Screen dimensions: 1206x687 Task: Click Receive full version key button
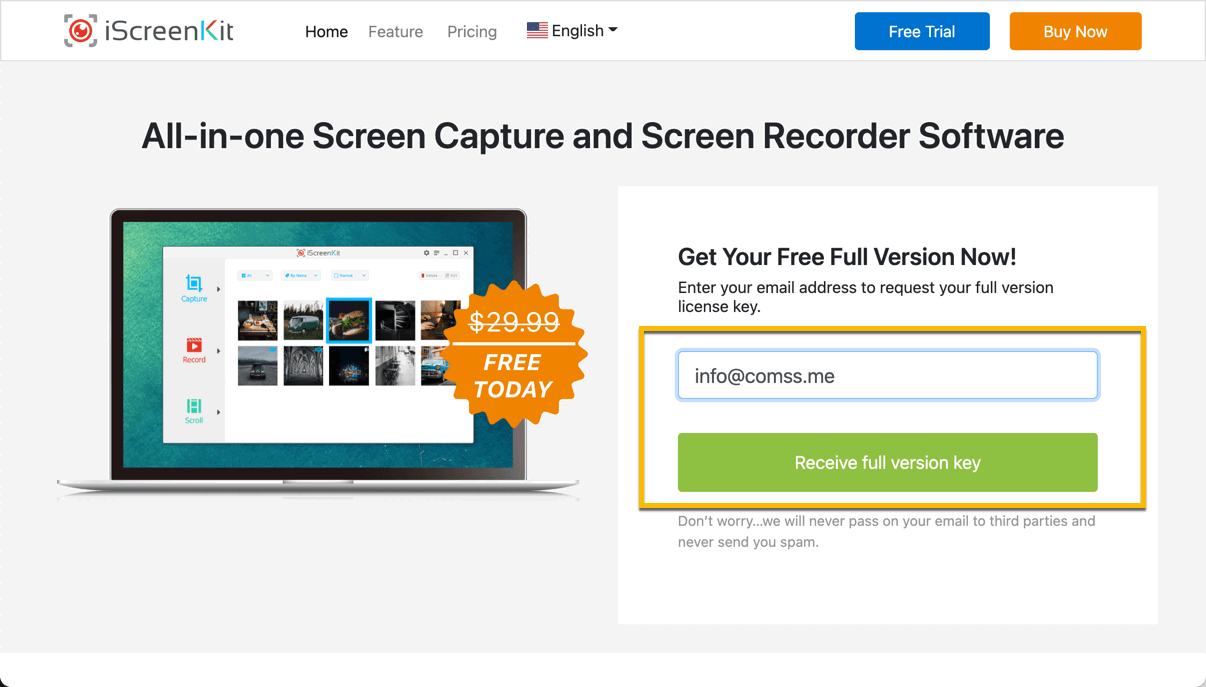point(888,462)
